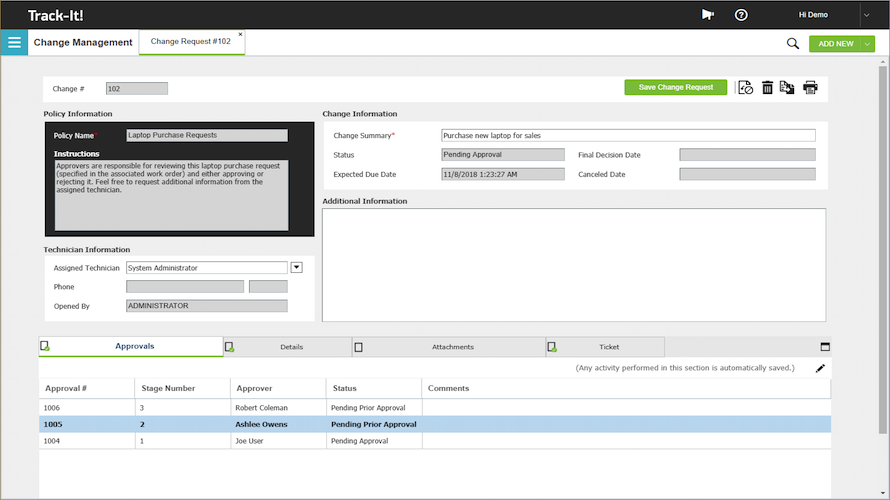Open the help question mark icon
Viewport: 890px width, 500px height.
tap(741, 15)
